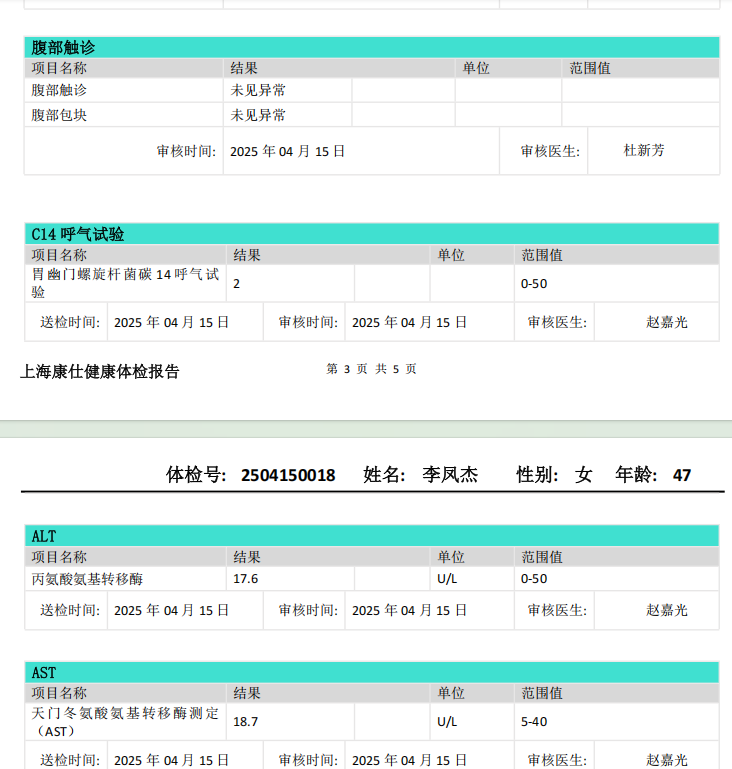Click the C14 test result value 2
Screen dimensions: 732x769
pyautogui.click(x=237, y=284)
